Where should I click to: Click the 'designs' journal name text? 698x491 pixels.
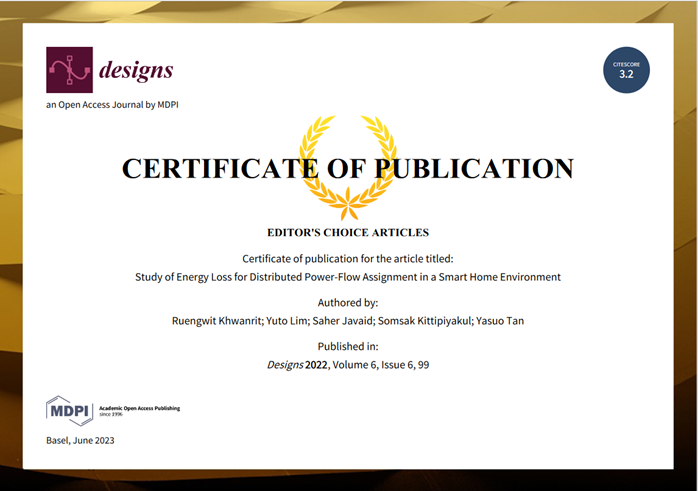(x=136, y=70)
